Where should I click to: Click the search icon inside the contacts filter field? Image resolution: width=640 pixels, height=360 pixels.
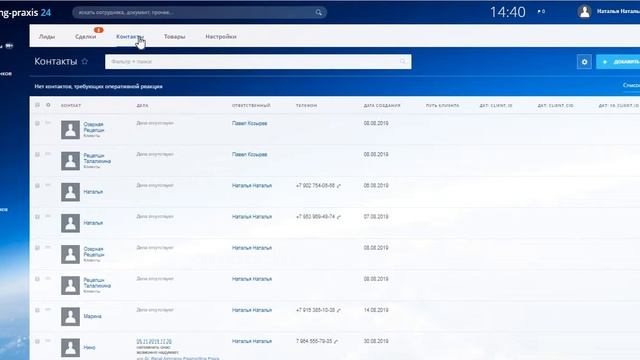click(403, 62)
